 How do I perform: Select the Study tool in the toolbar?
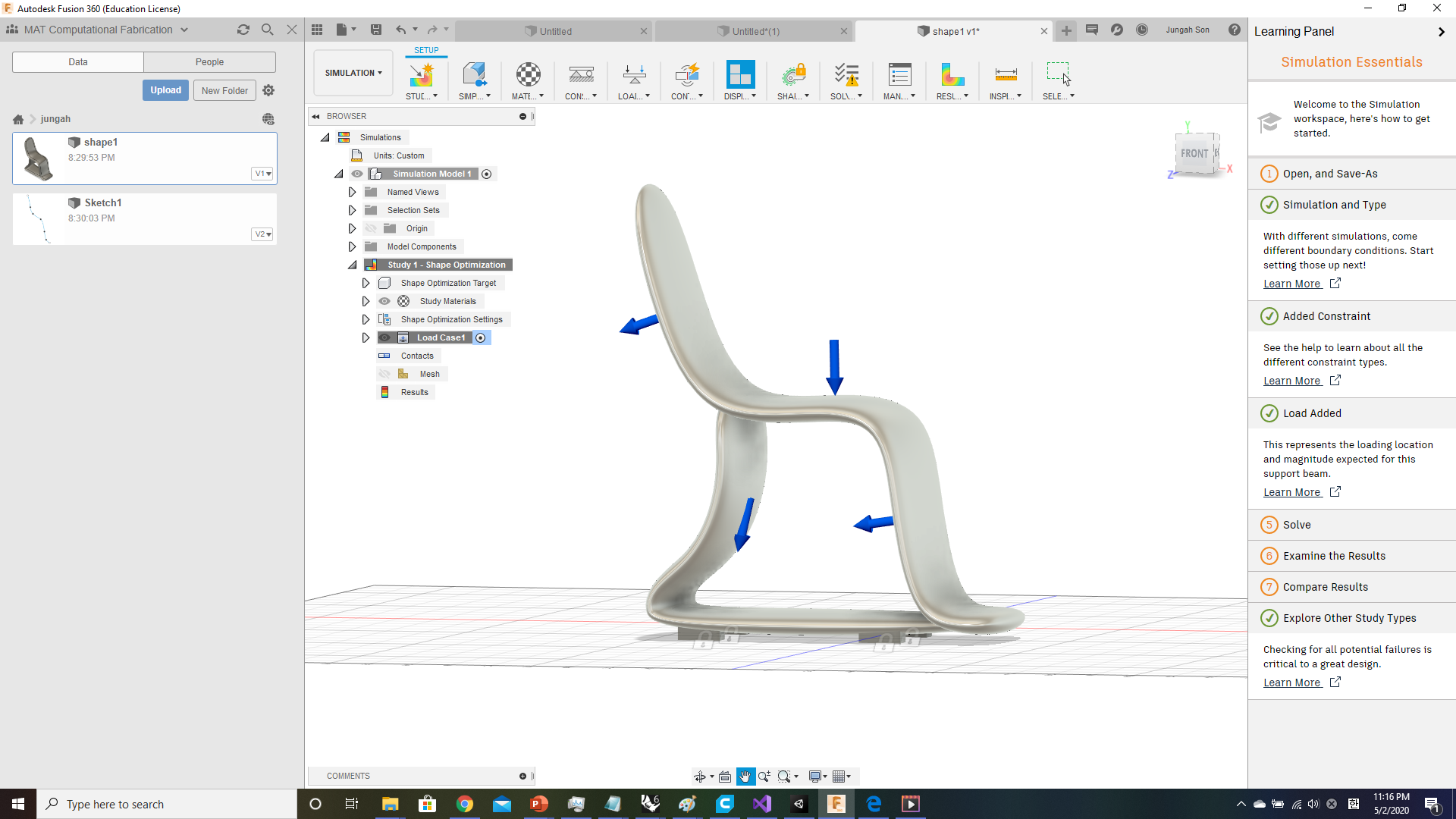pyautogui.click(x=422, y=76)
